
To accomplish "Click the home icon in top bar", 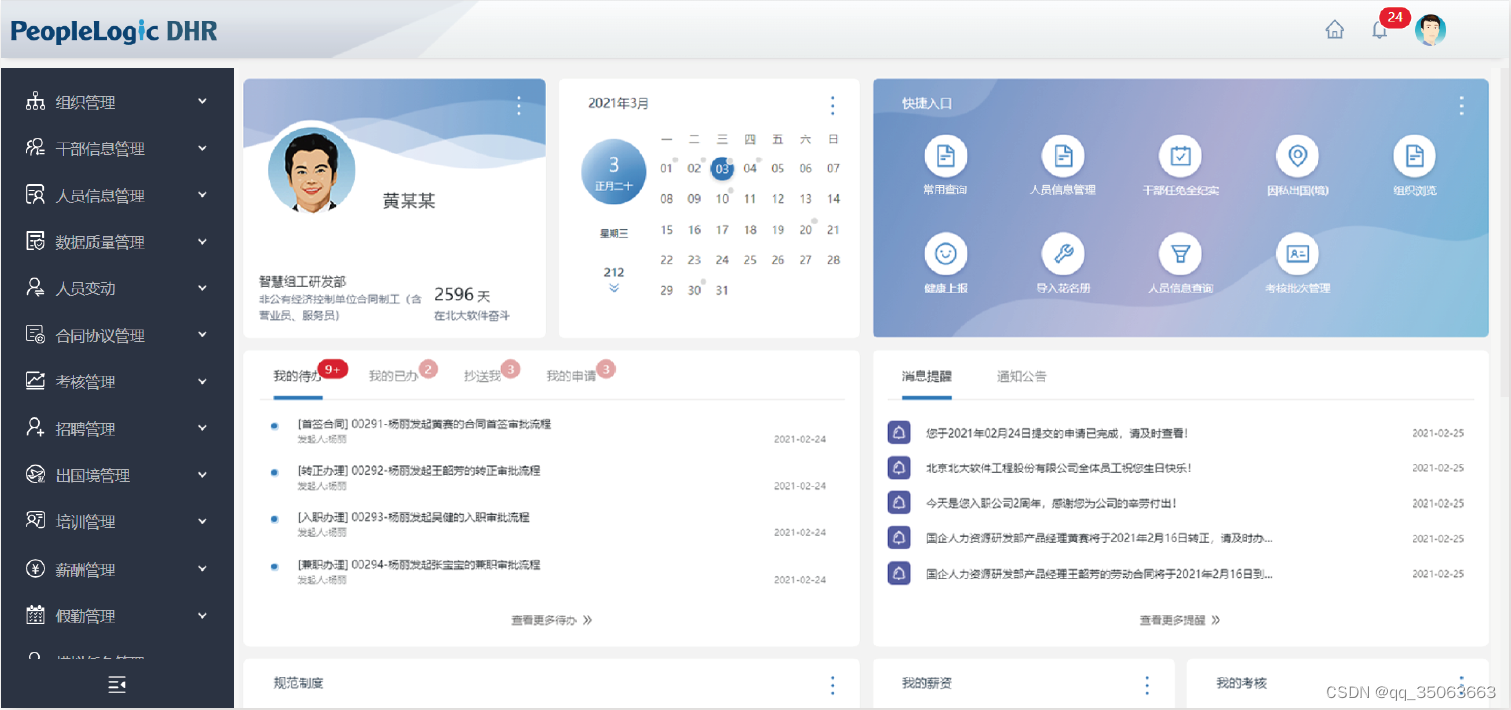I will coord(1335,29).
